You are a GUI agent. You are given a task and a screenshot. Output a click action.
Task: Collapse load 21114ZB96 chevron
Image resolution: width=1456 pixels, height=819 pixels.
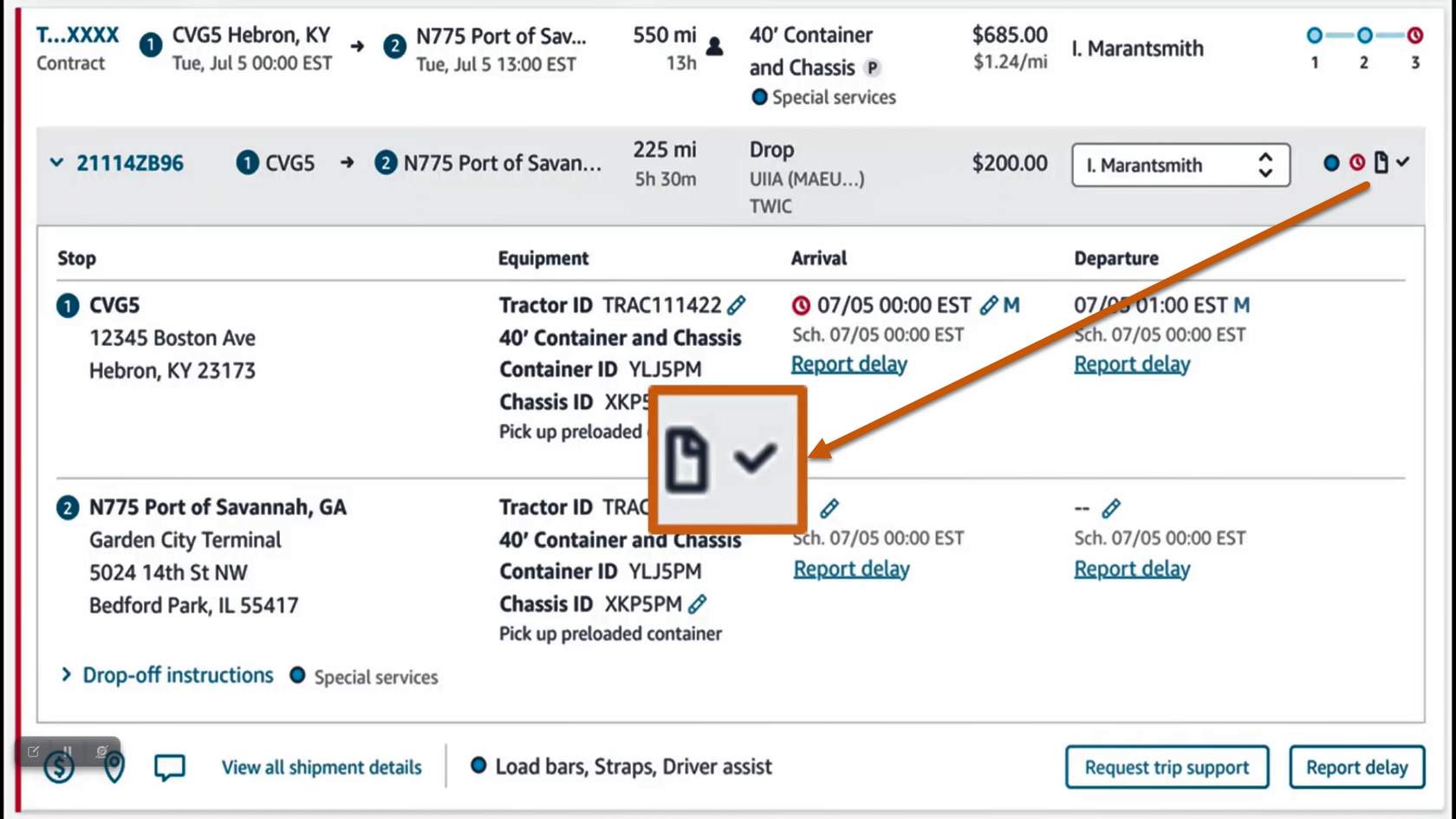(x=56, y=163)
